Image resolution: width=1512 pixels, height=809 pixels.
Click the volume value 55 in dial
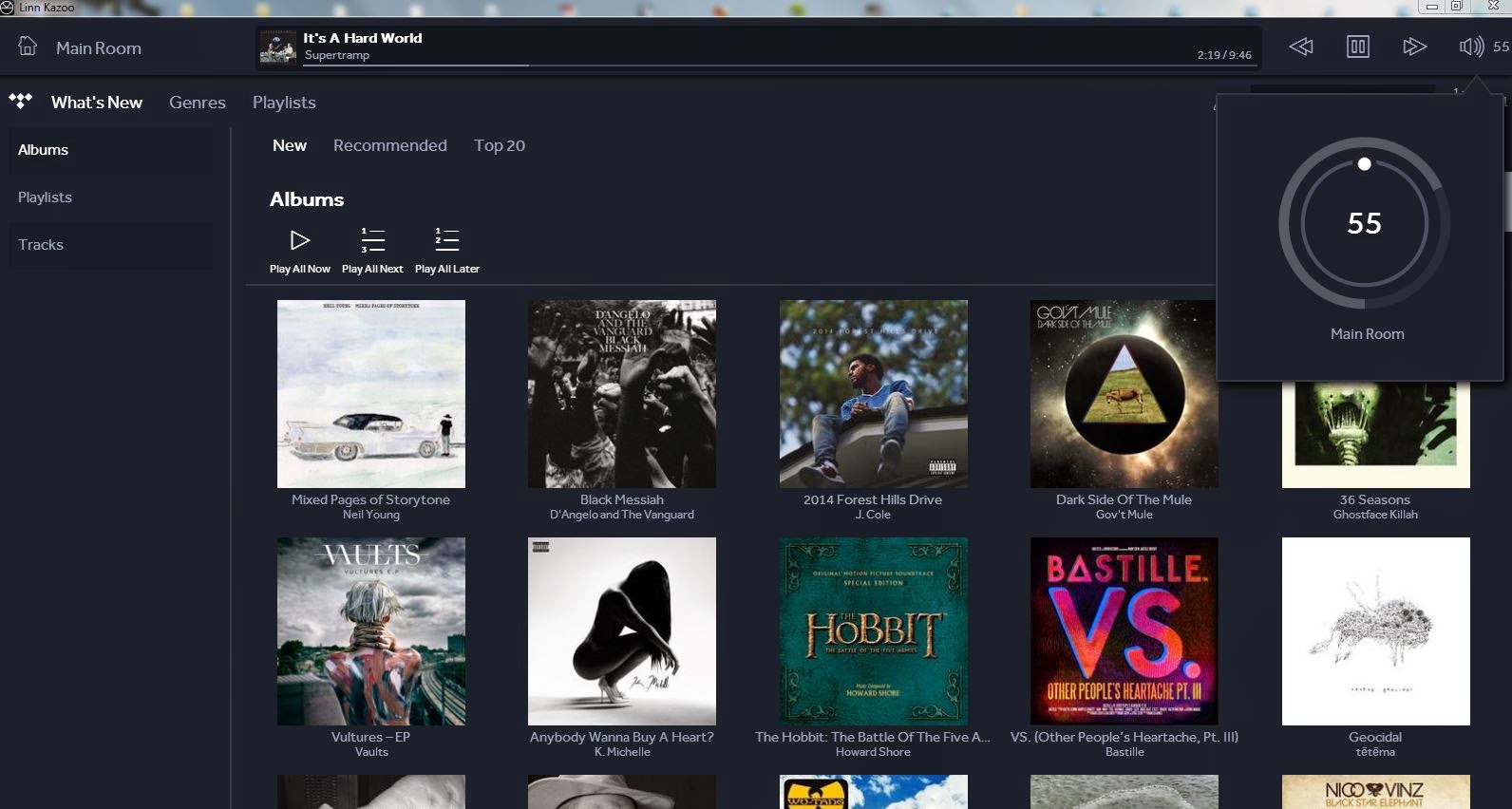[x=1365, y=223]
